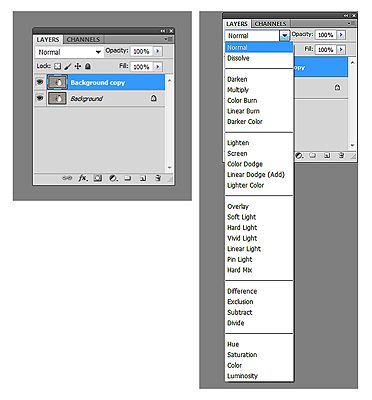Screen dimensions: 372x400
Task: Click Opacity value field in left panel
Action: coord(141,51)
